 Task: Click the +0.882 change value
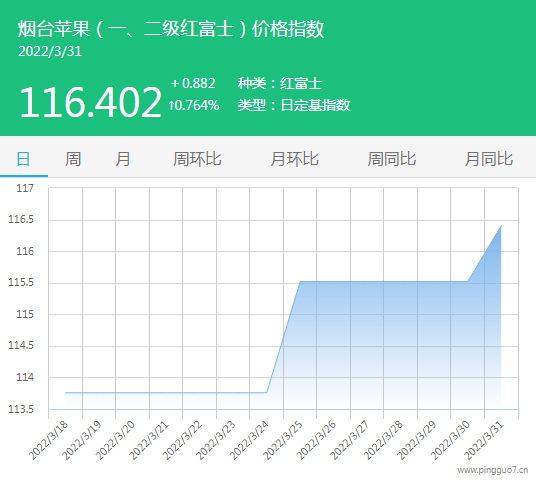pyautogui.click(x=193, y=83)
